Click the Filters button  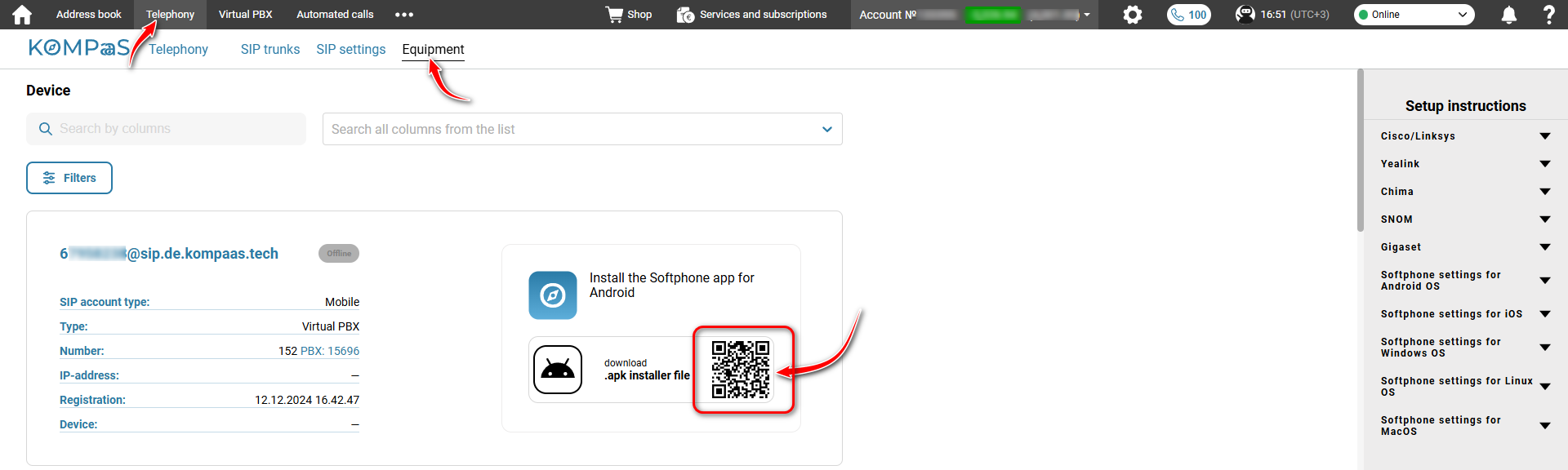click(x=69, y=178)
